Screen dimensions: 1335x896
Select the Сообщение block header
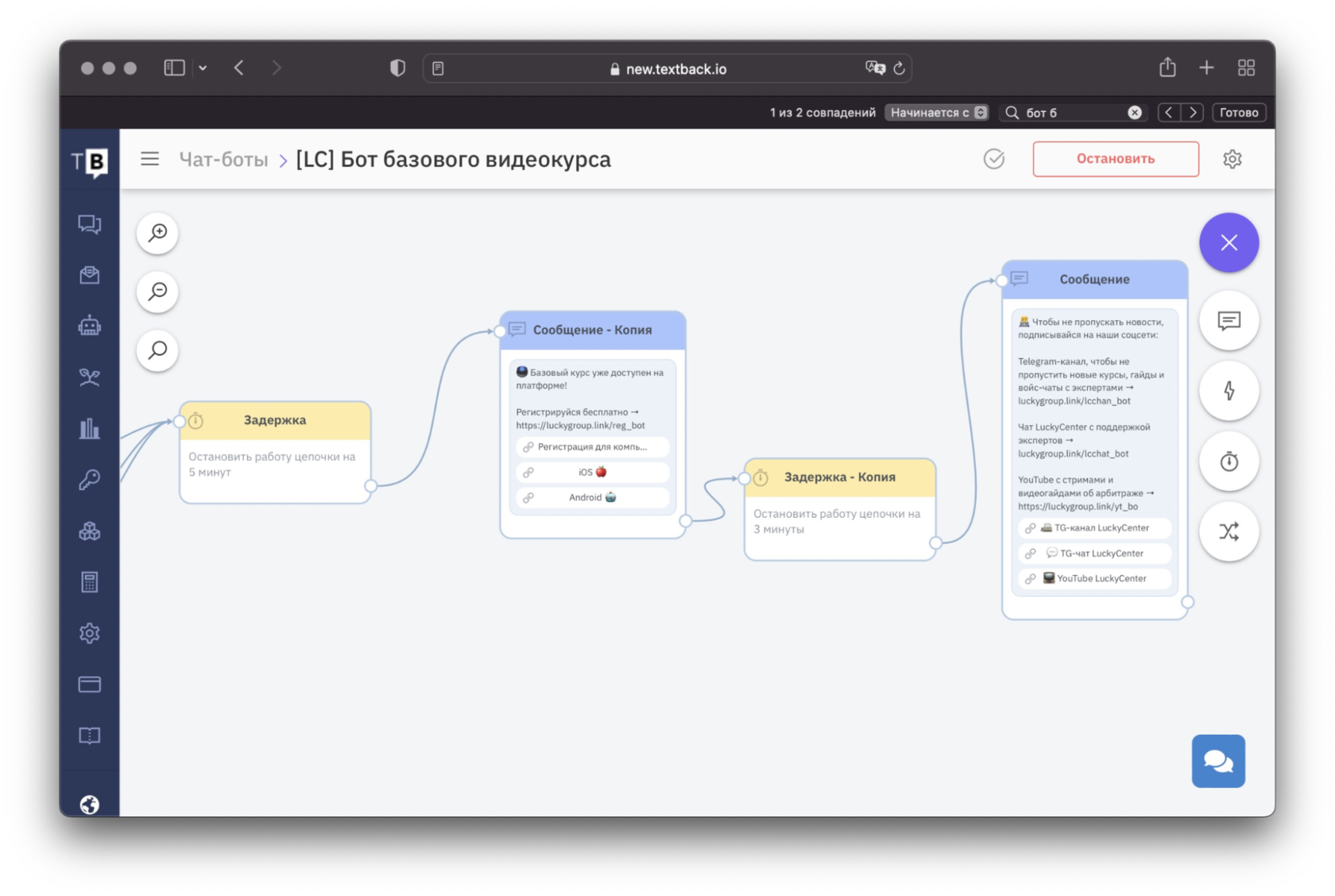1095,280
